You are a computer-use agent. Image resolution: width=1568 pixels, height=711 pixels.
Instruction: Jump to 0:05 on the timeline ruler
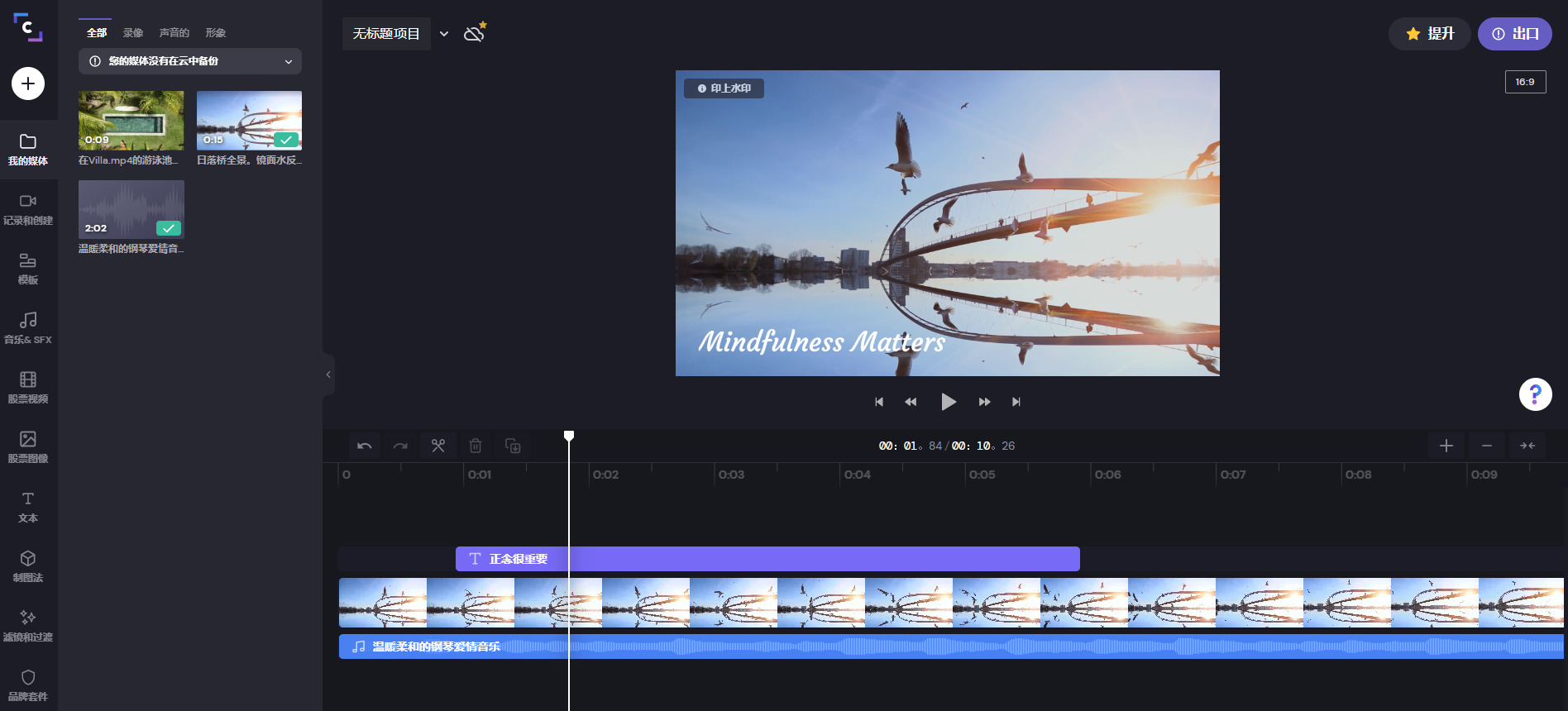click(982, 475)
